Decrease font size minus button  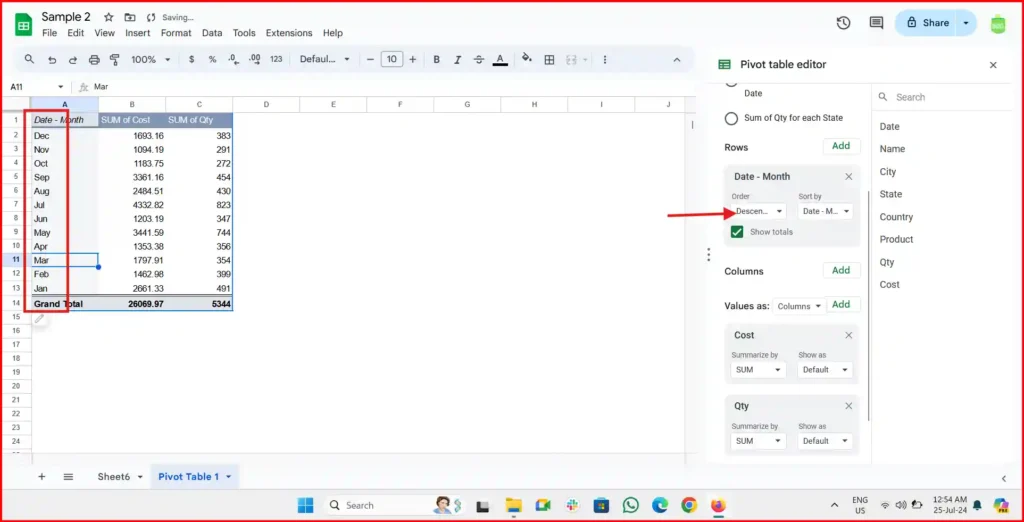pyautogui.click(x=370, y=59)
